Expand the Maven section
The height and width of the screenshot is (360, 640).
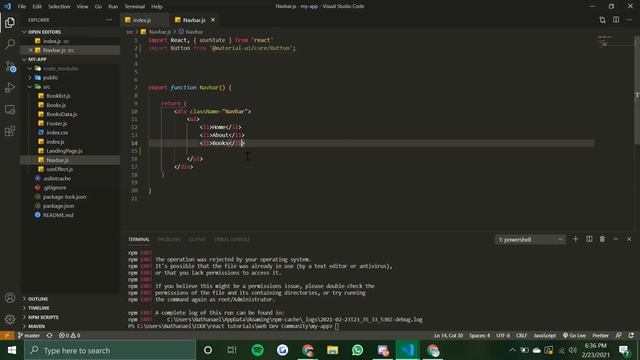coord(37,326)
